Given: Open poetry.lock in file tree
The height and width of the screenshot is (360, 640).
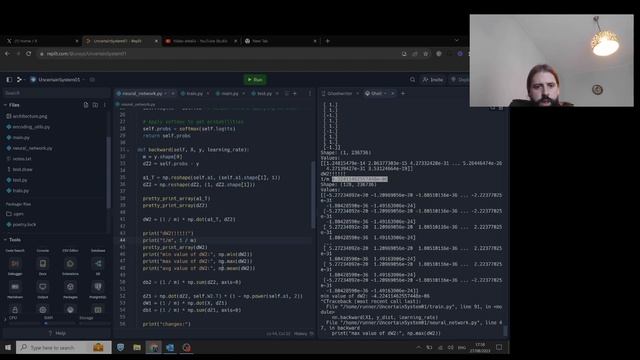Looking at the screenshot, I should pyautogui.click(x=24, y=224).
